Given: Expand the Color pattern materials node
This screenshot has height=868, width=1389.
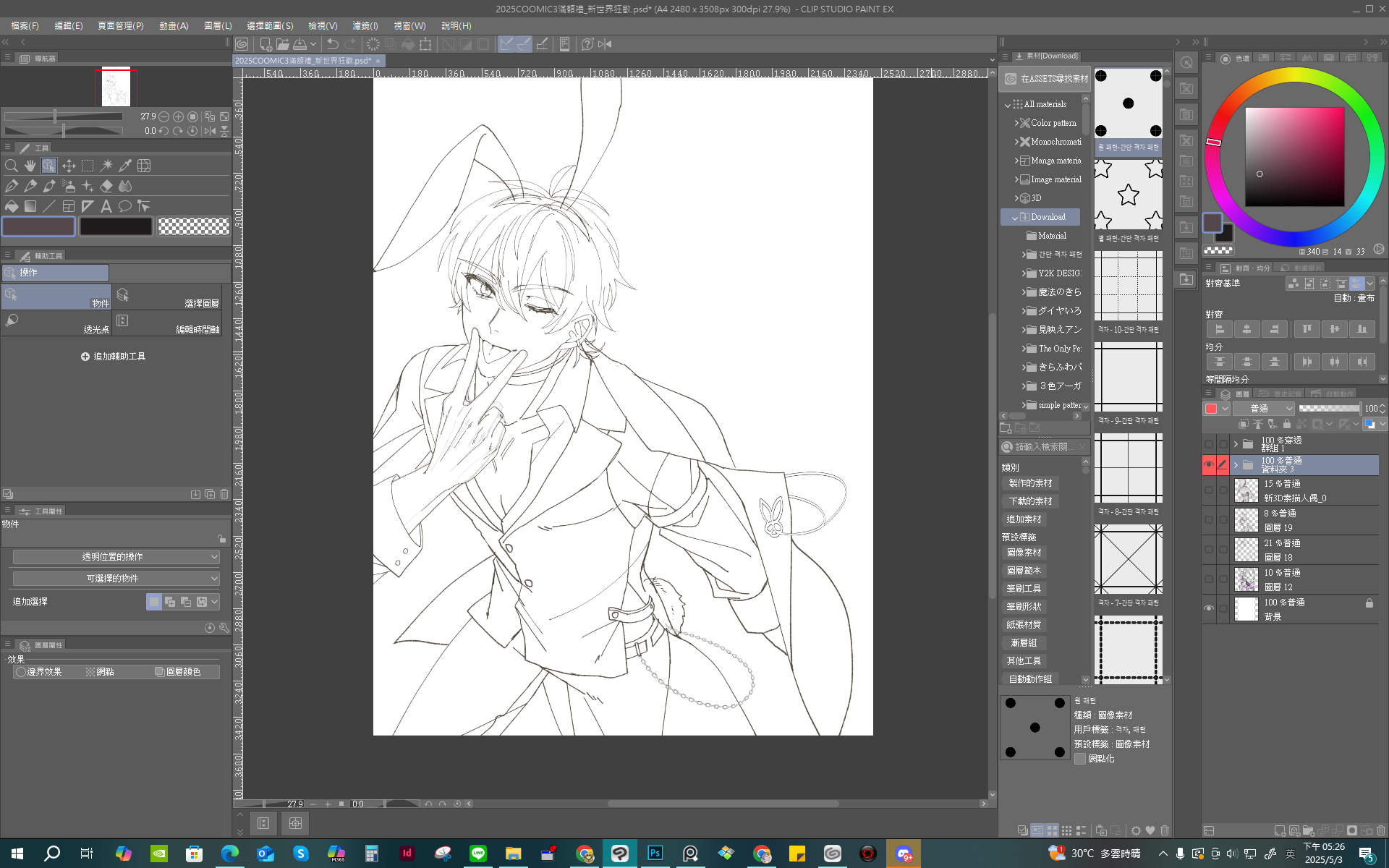Looking at the screenshot, I should pyautogui.click(x=1016, y=123).
